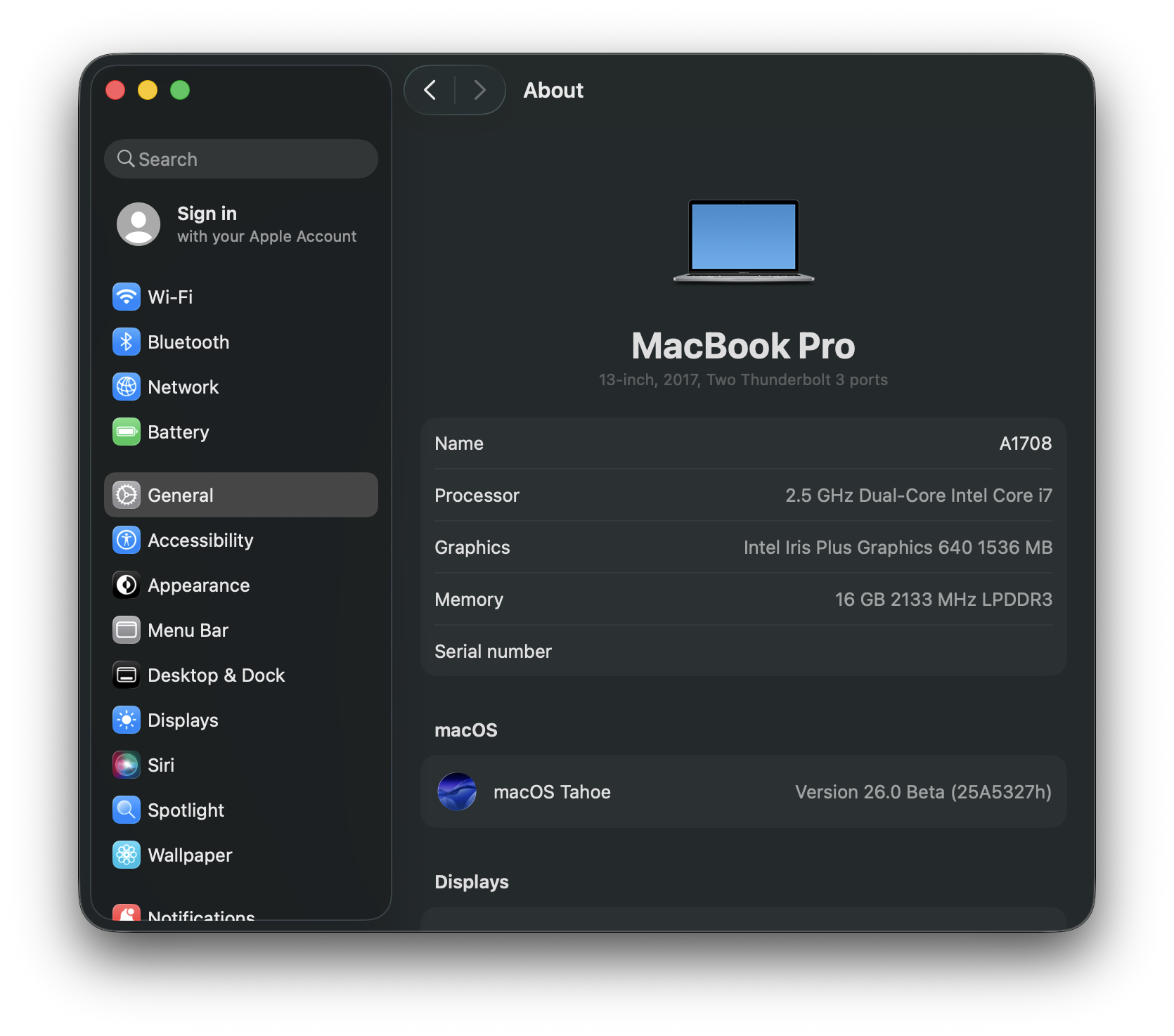Open Desktop & Dock settings

241,675
